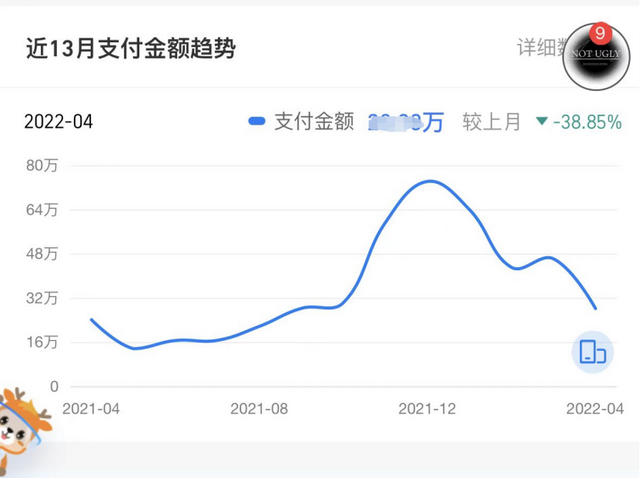Click the 2022-04 date label above chart
This screenshot has height=478, width=640.
[58, 122]
